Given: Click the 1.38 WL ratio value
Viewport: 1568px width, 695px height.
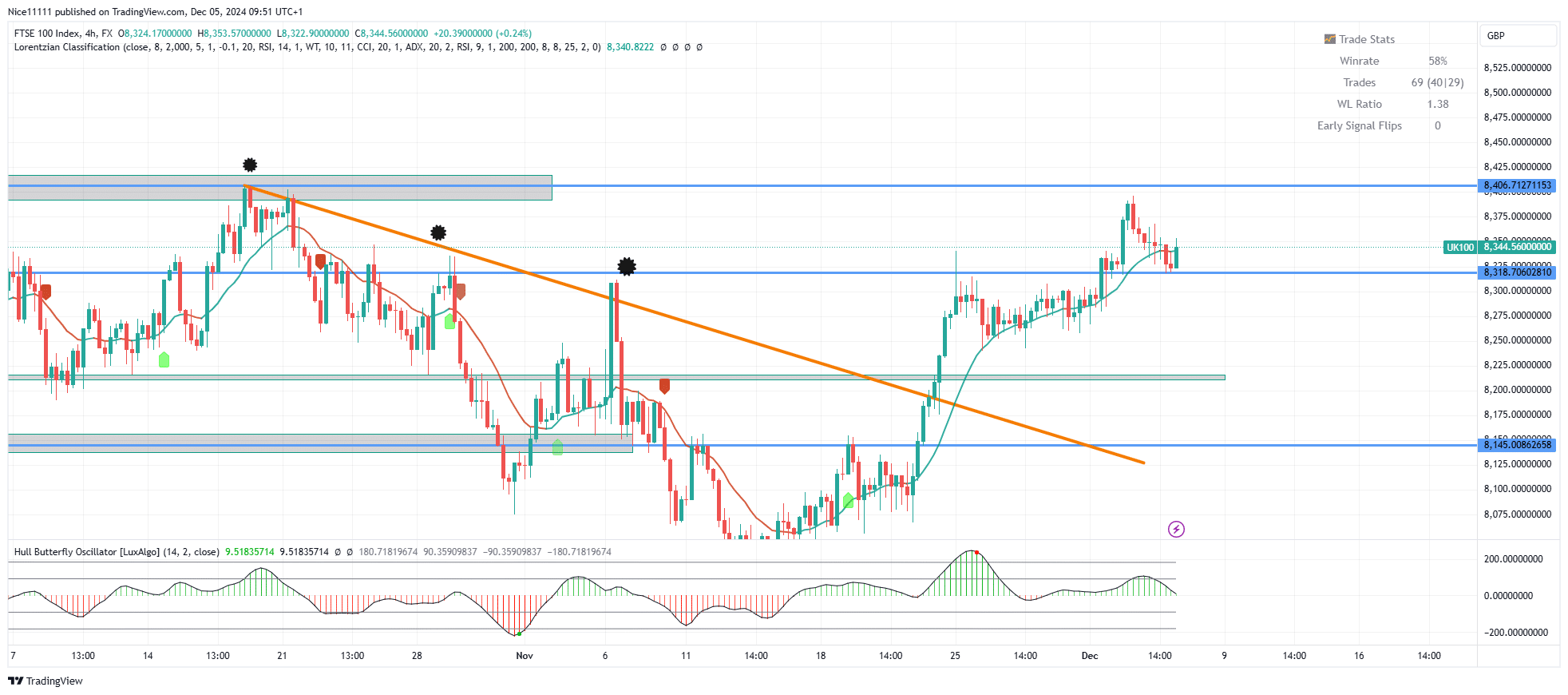Looking at the screenshot, I should pos(1438,104).
